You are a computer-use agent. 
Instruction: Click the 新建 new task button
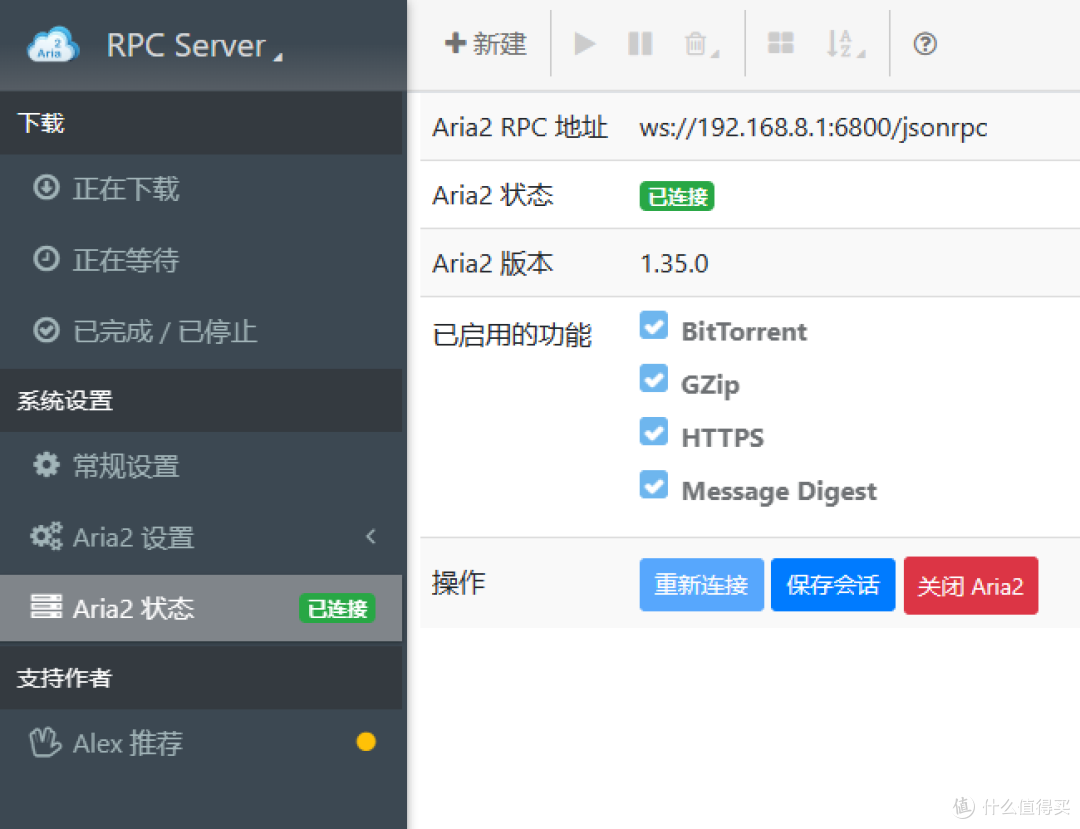coord(486,44)
